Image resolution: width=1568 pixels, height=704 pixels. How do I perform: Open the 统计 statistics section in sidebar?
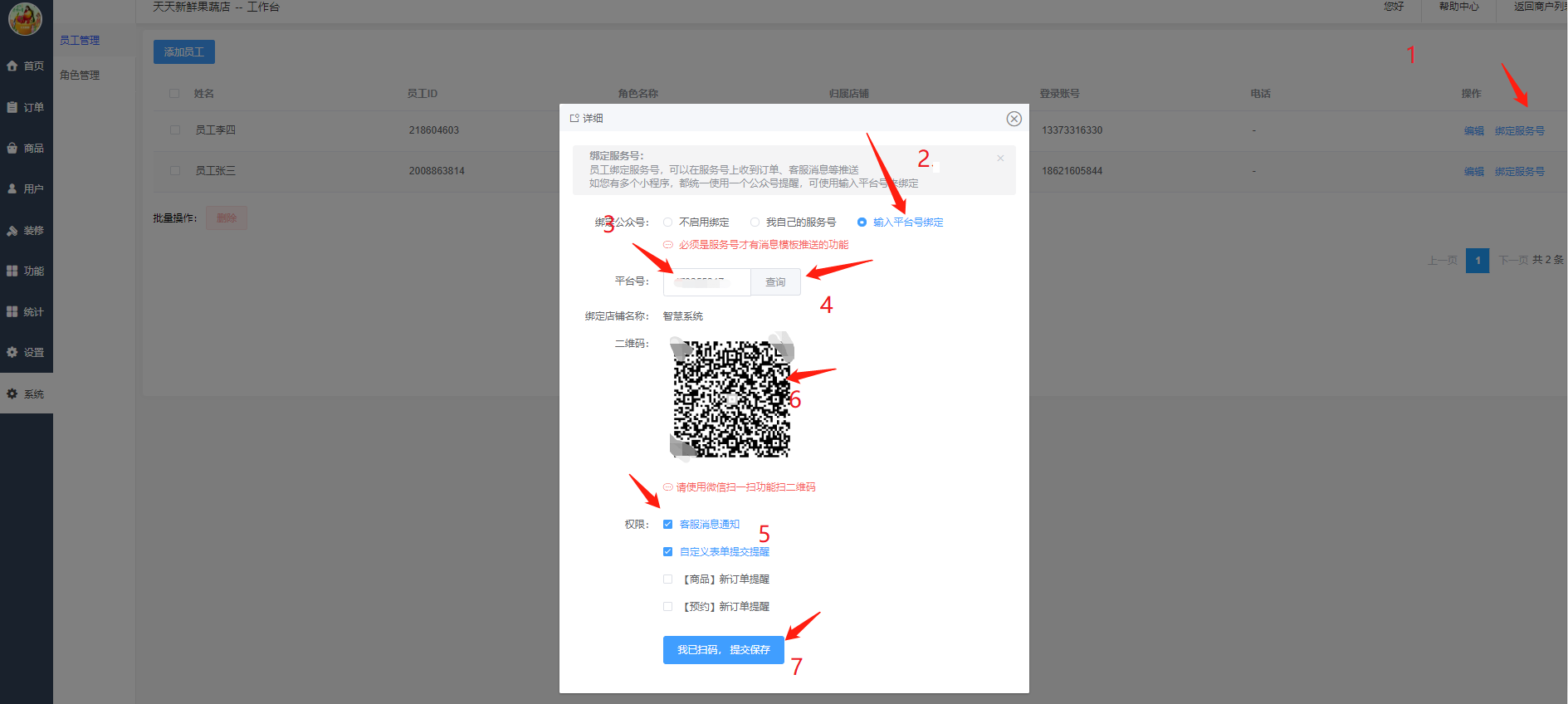tap(26, 311)
